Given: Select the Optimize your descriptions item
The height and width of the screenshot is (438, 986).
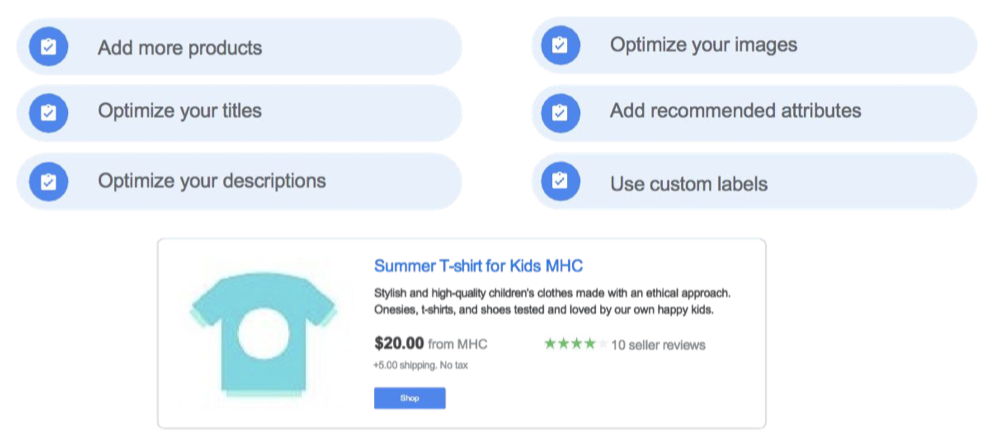Looking at the screenshot, I should [212, 181].
